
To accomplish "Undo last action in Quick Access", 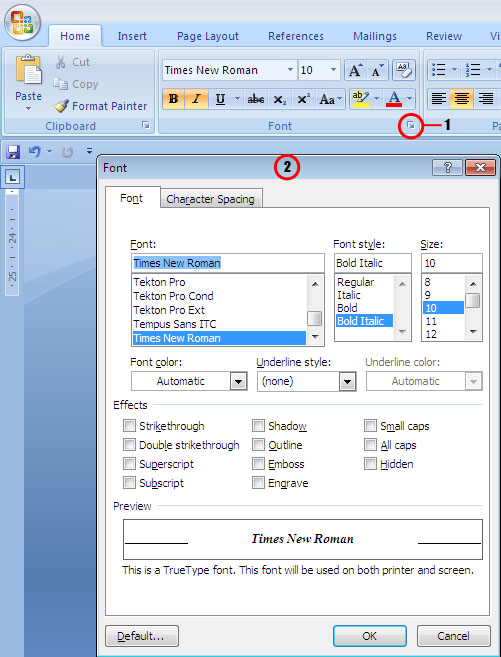I will (x=34, y=152).
